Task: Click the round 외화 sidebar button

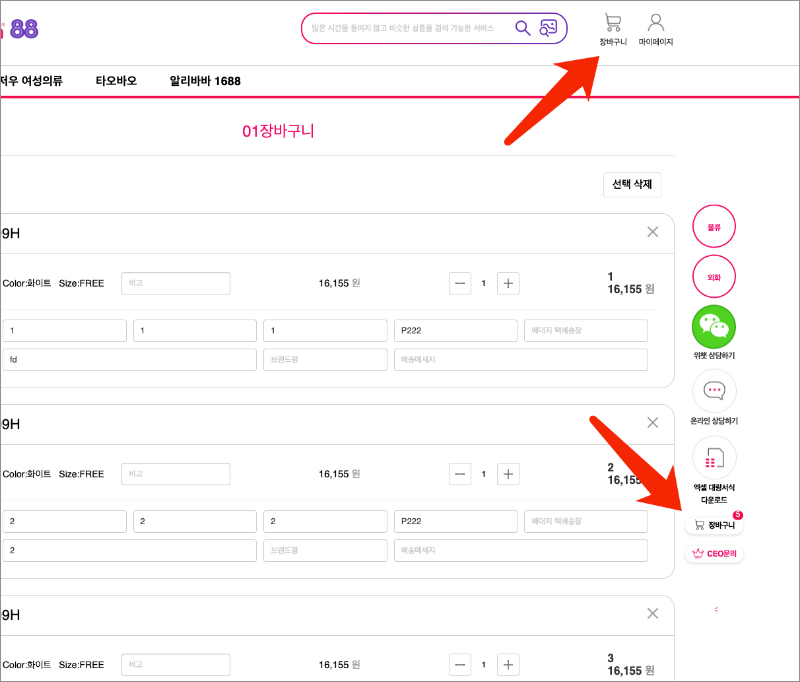Action: [x=714, y=276]
